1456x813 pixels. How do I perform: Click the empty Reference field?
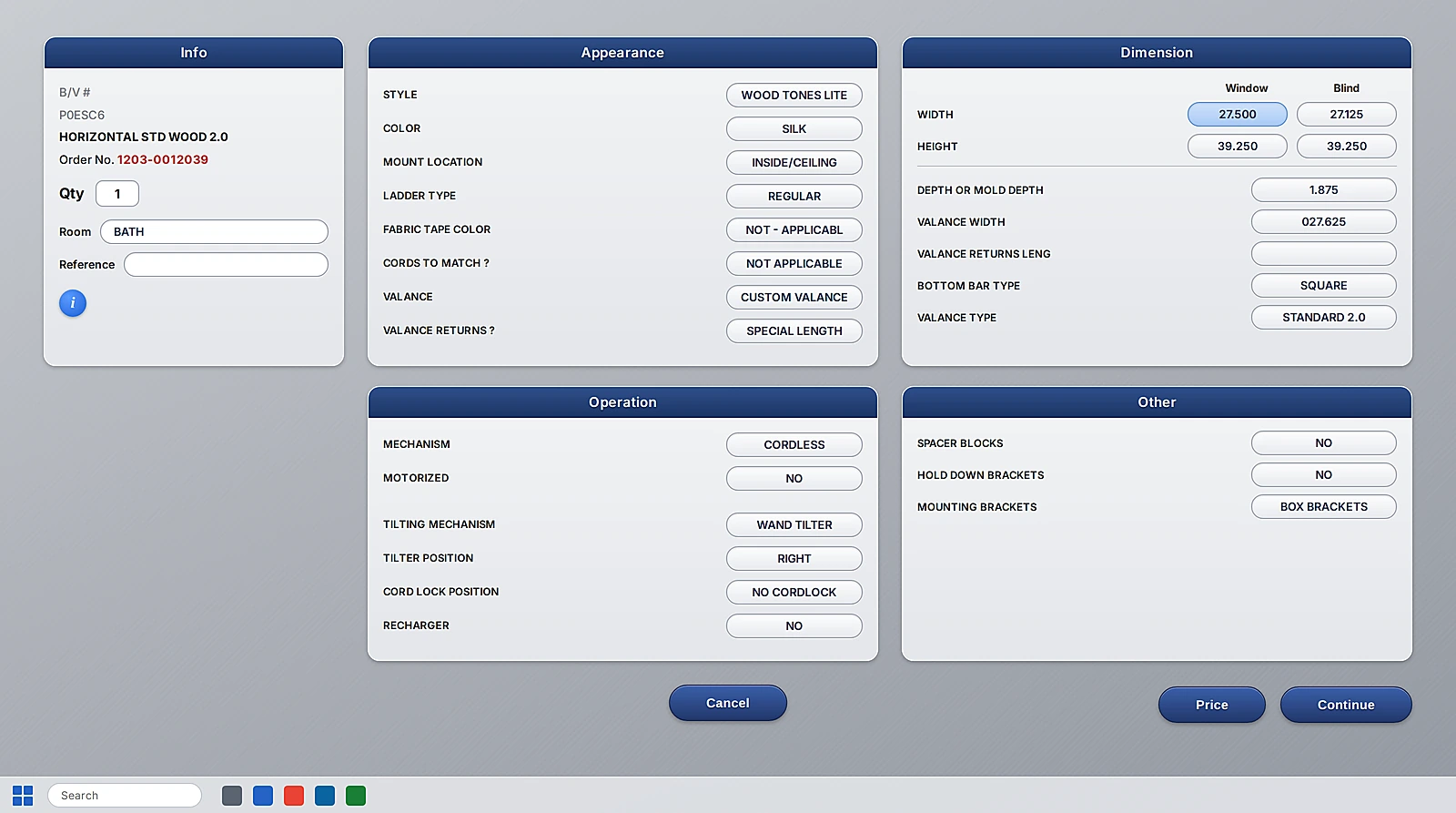(x=226, y=265)
